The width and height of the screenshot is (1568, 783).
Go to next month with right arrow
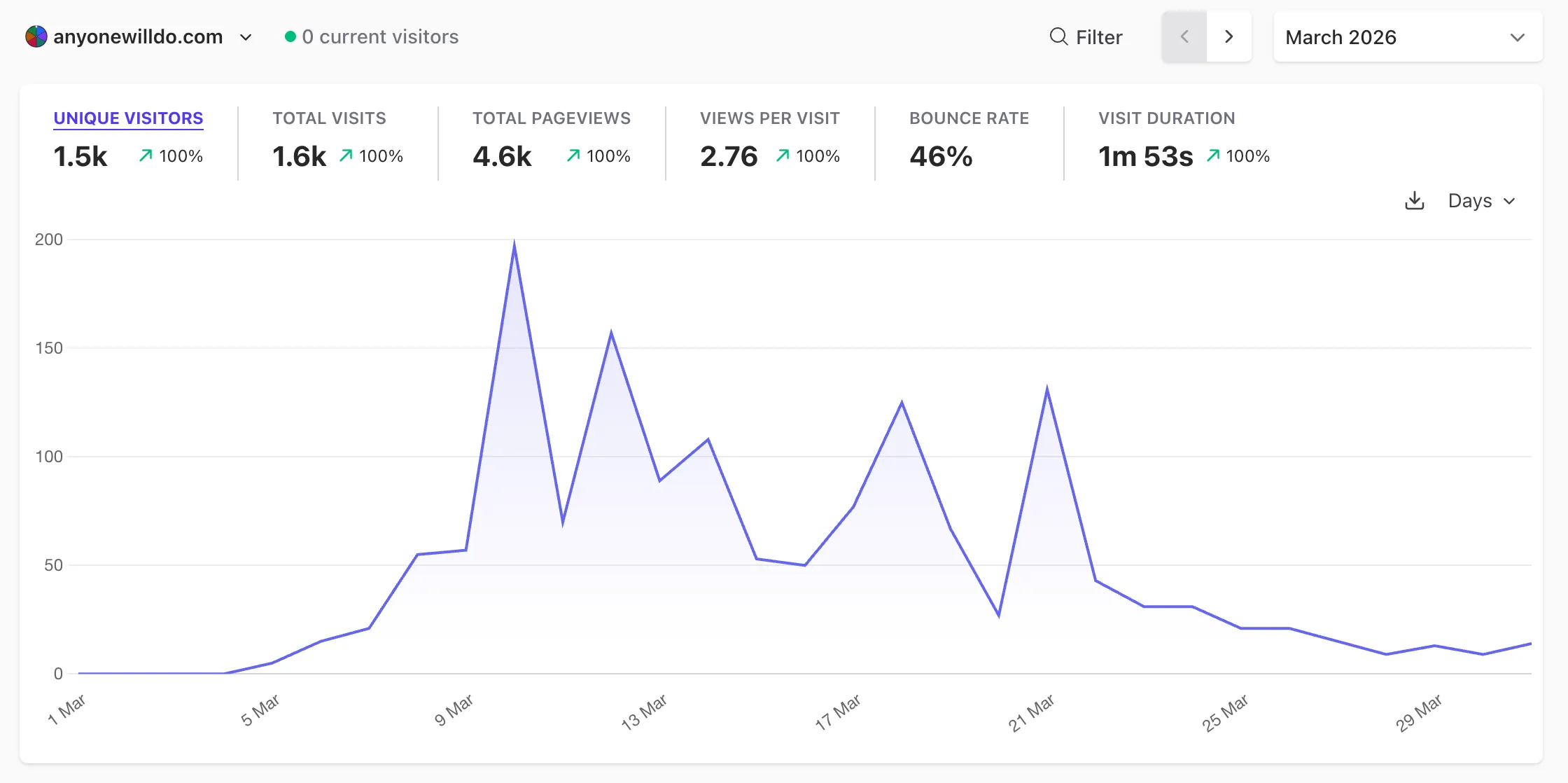tap(1229, 36)
